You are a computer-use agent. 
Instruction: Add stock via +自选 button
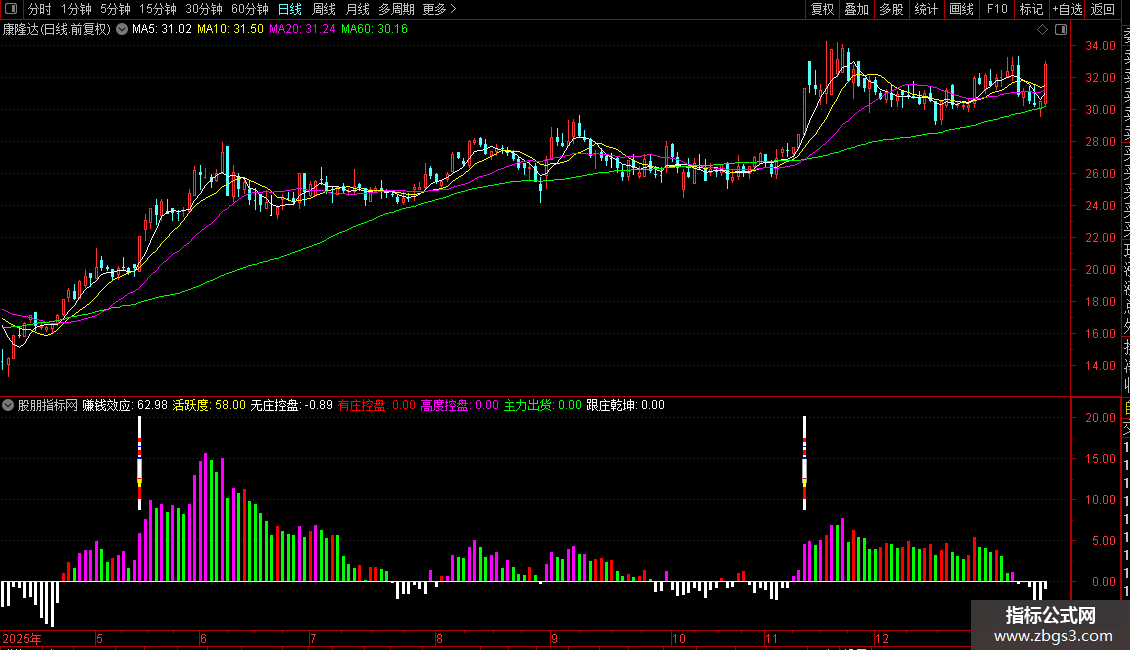coord(1067,9)
